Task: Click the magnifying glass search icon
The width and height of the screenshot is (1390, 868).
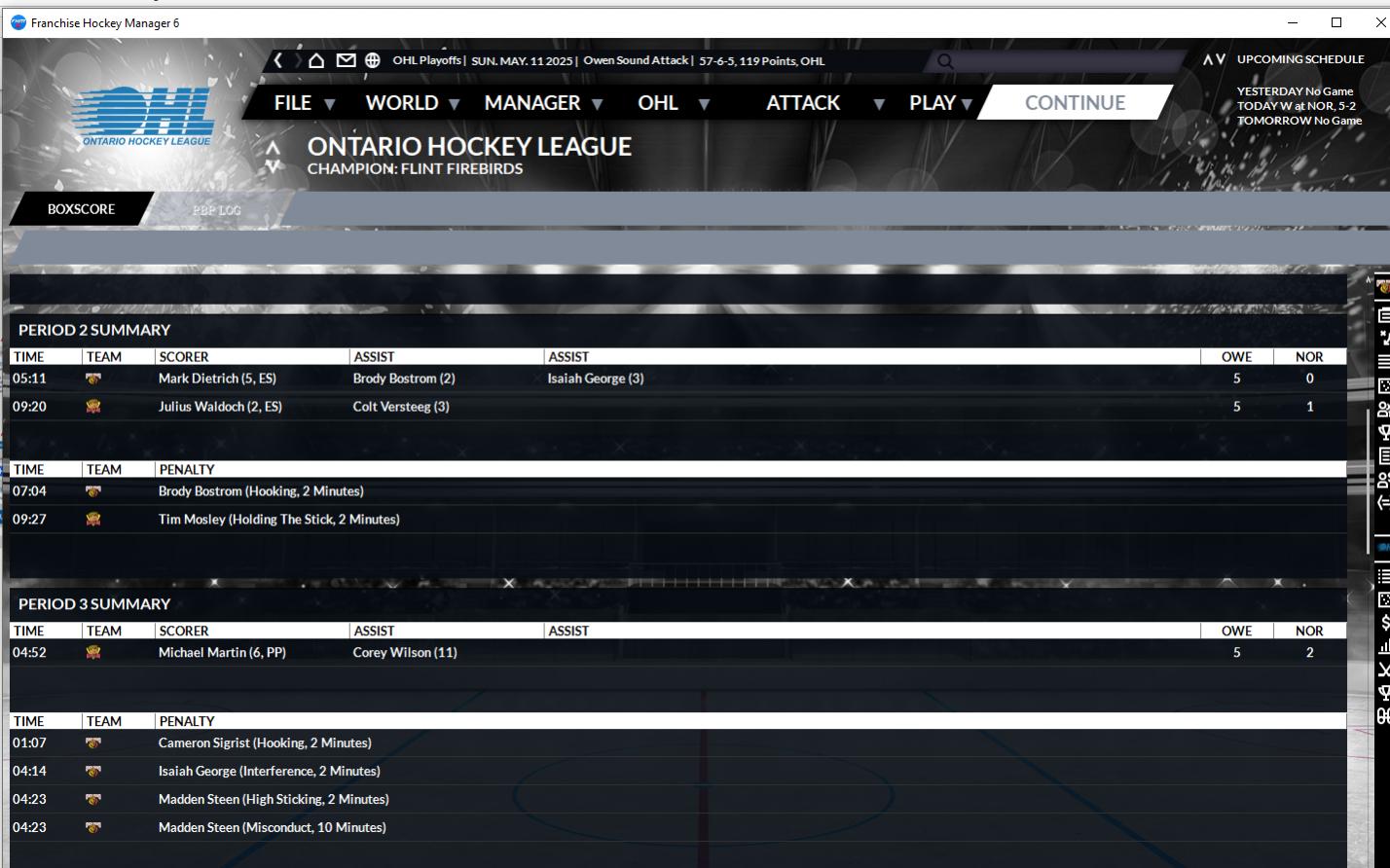Action: pos(943,61)
